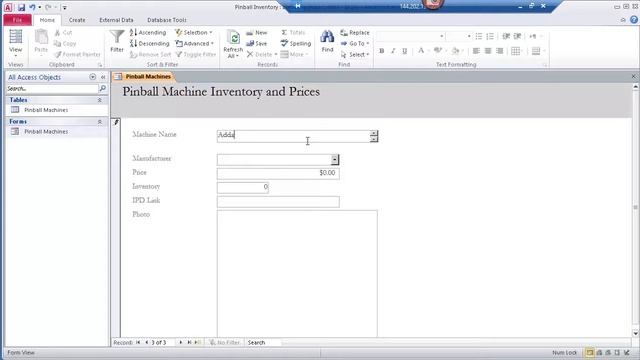
Task: Click the Filter funnel icon
Action: tap(117, 41)
